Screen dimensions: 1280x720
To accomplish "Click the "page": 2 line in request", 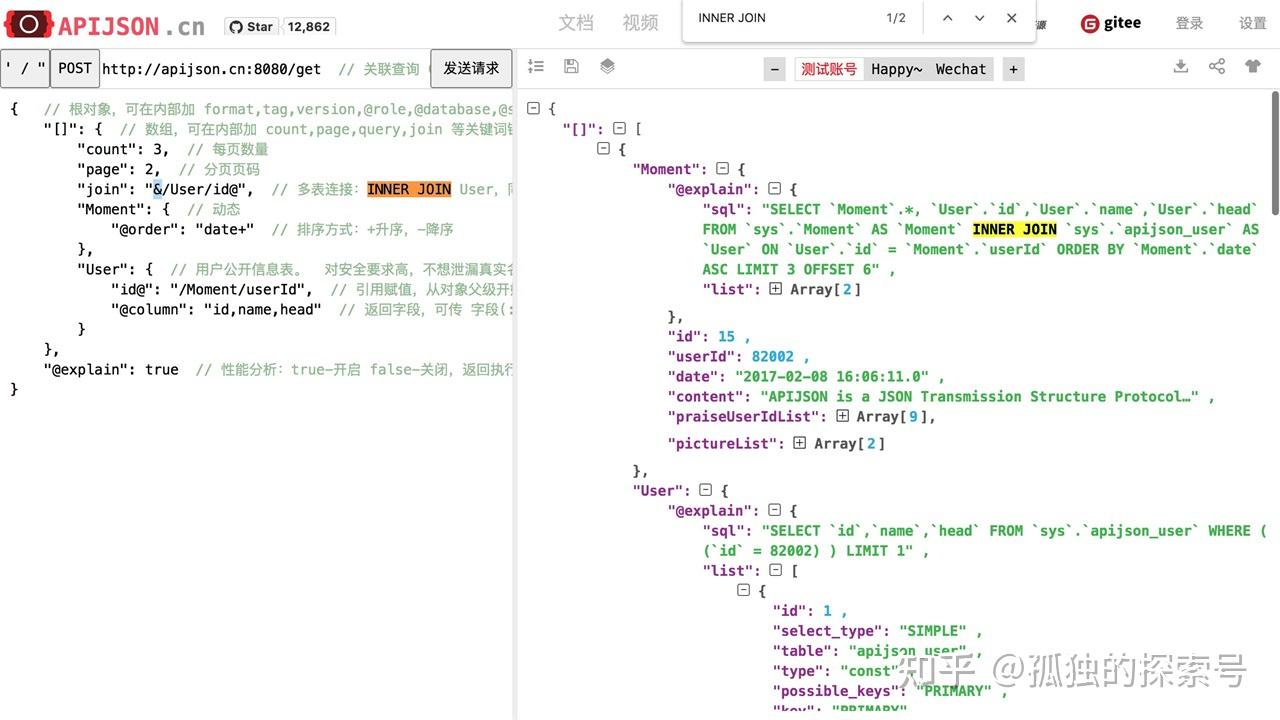I will (x=119, y=169).
